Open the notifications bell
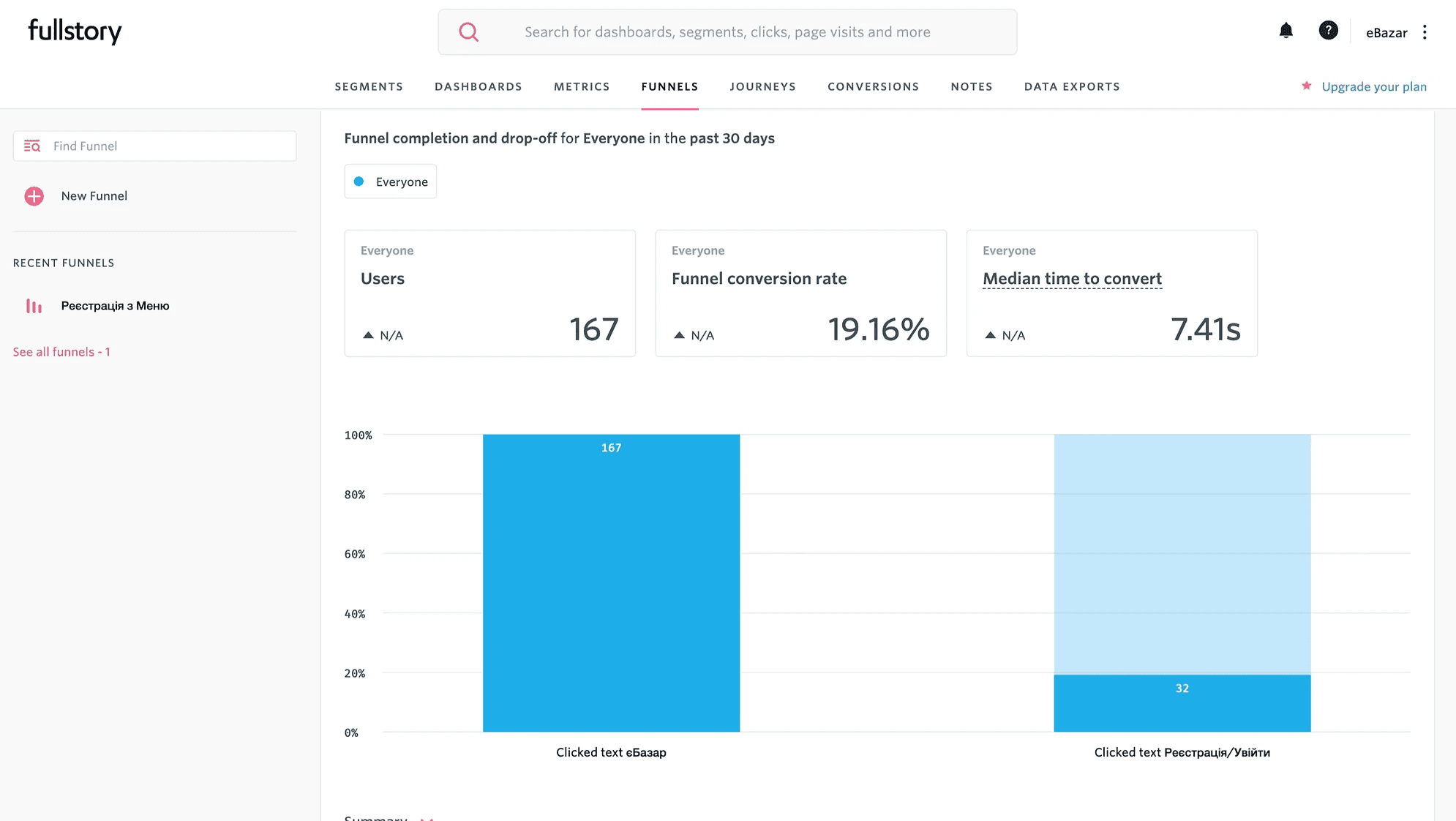This screenshot has height=821, width=1456. [1286, 31]
